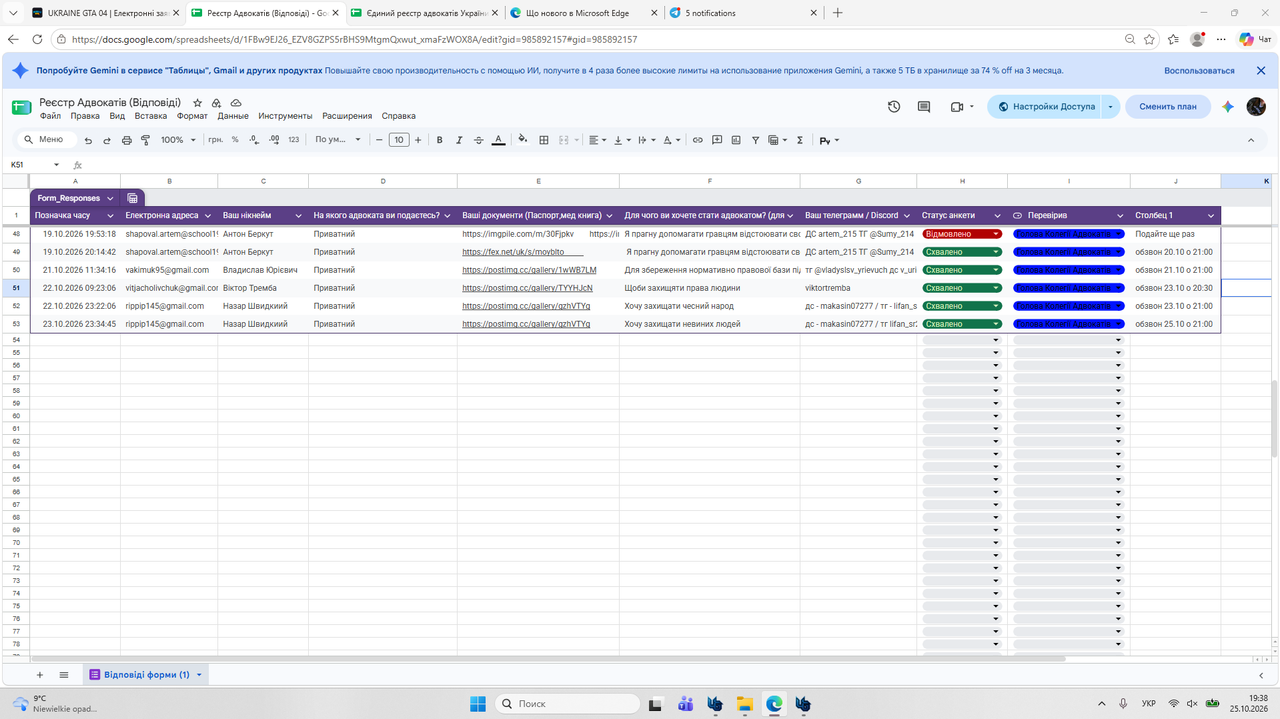Open Gemini sparkle assistant icon
The width and height of the screenshot is (1280, 719).
[1228, 107]
